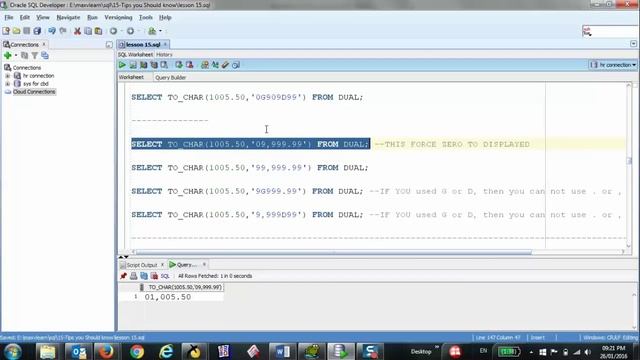Screen dimensions: 640x360
Task: Close the Query Result tab
Action: [204, 265]
